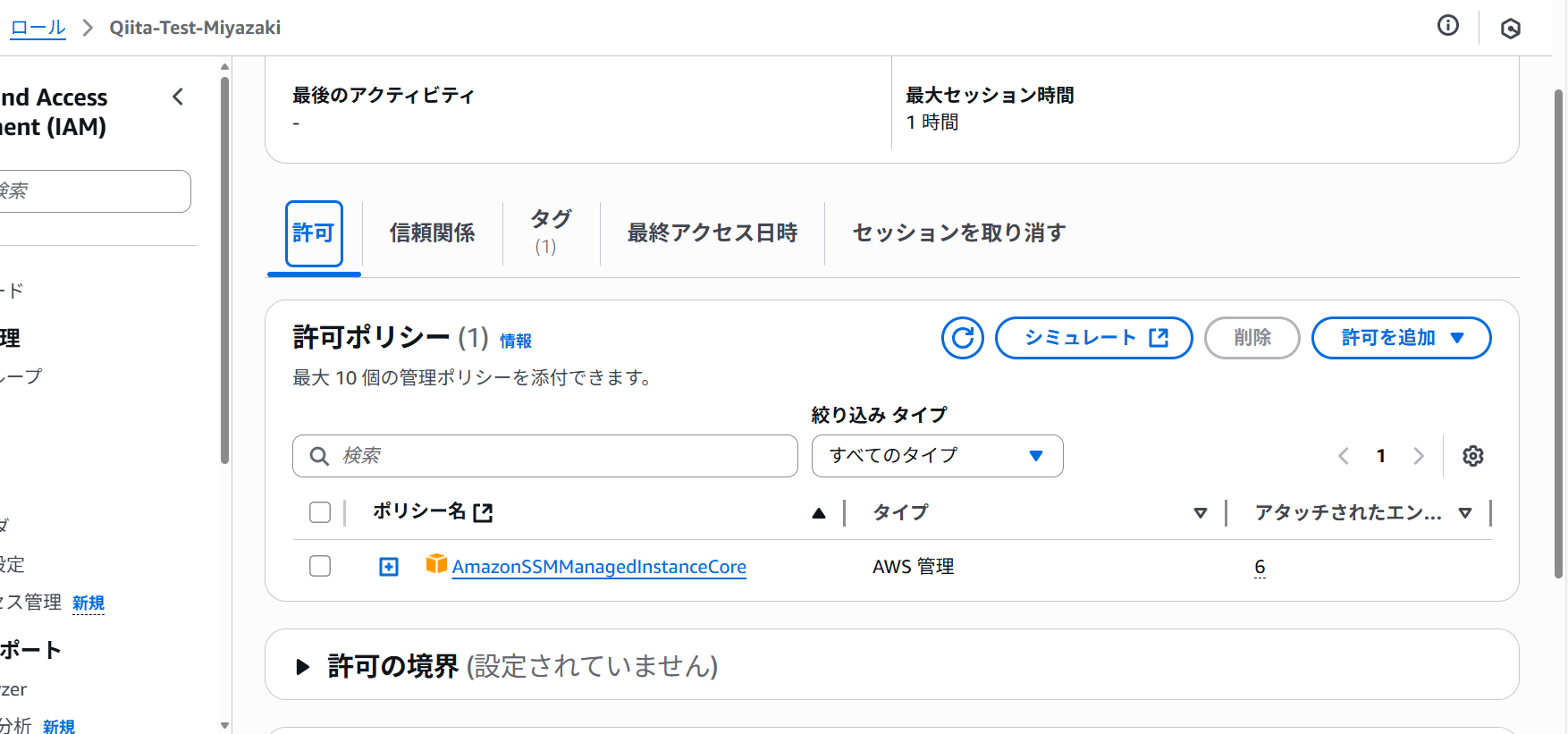Open the AmazonSSMManagedInstanceCore policy link
Viewport: 1568px width, 734px height.
[x=599, y=567]
